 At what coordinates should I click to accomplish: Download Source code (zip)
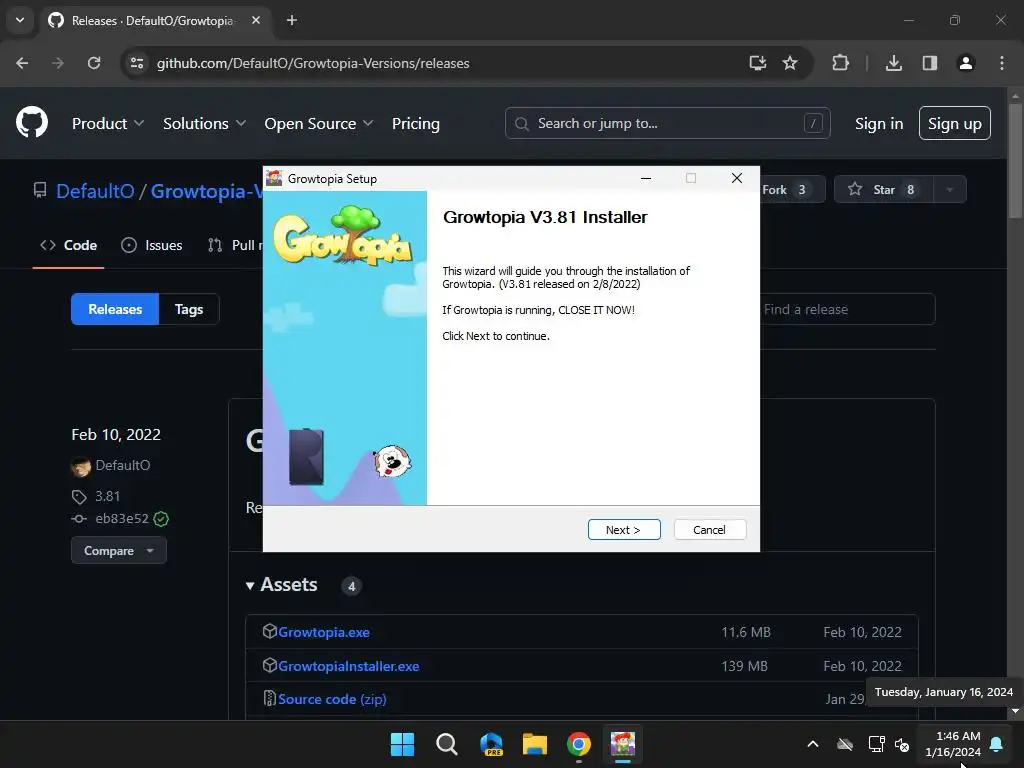pos(332,699)
